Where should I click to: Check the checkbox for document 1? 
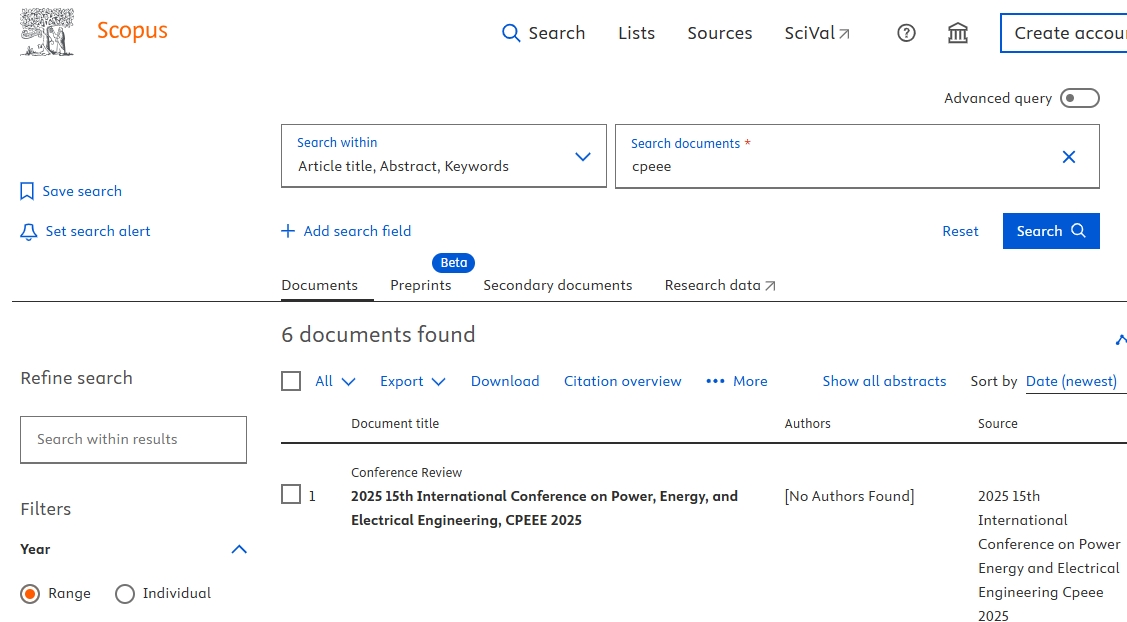pos(291,495)
